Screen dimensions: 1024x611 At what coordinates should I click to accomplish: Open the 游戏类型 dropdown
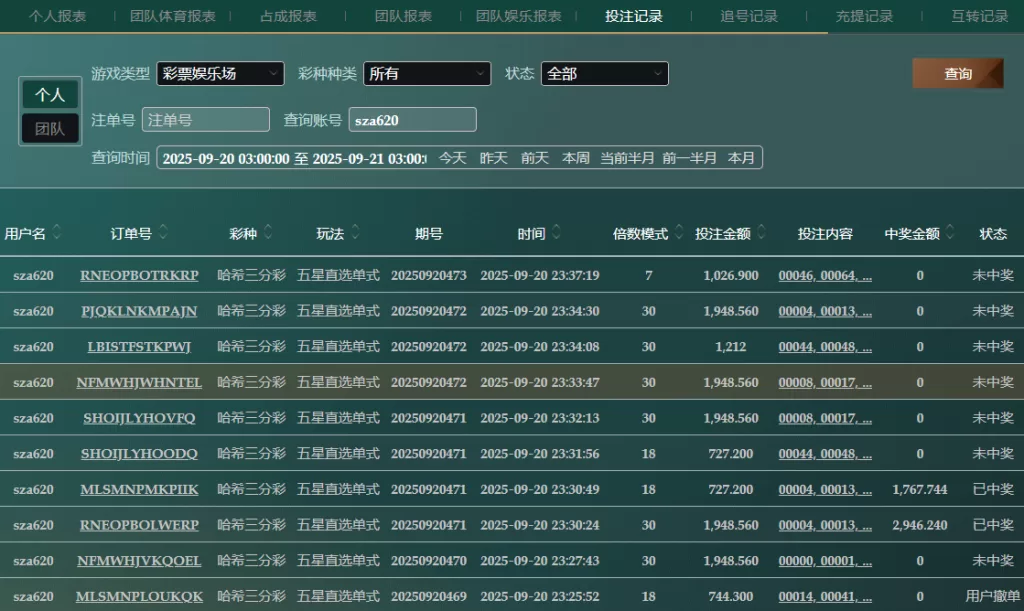click(x=220, y=74)
